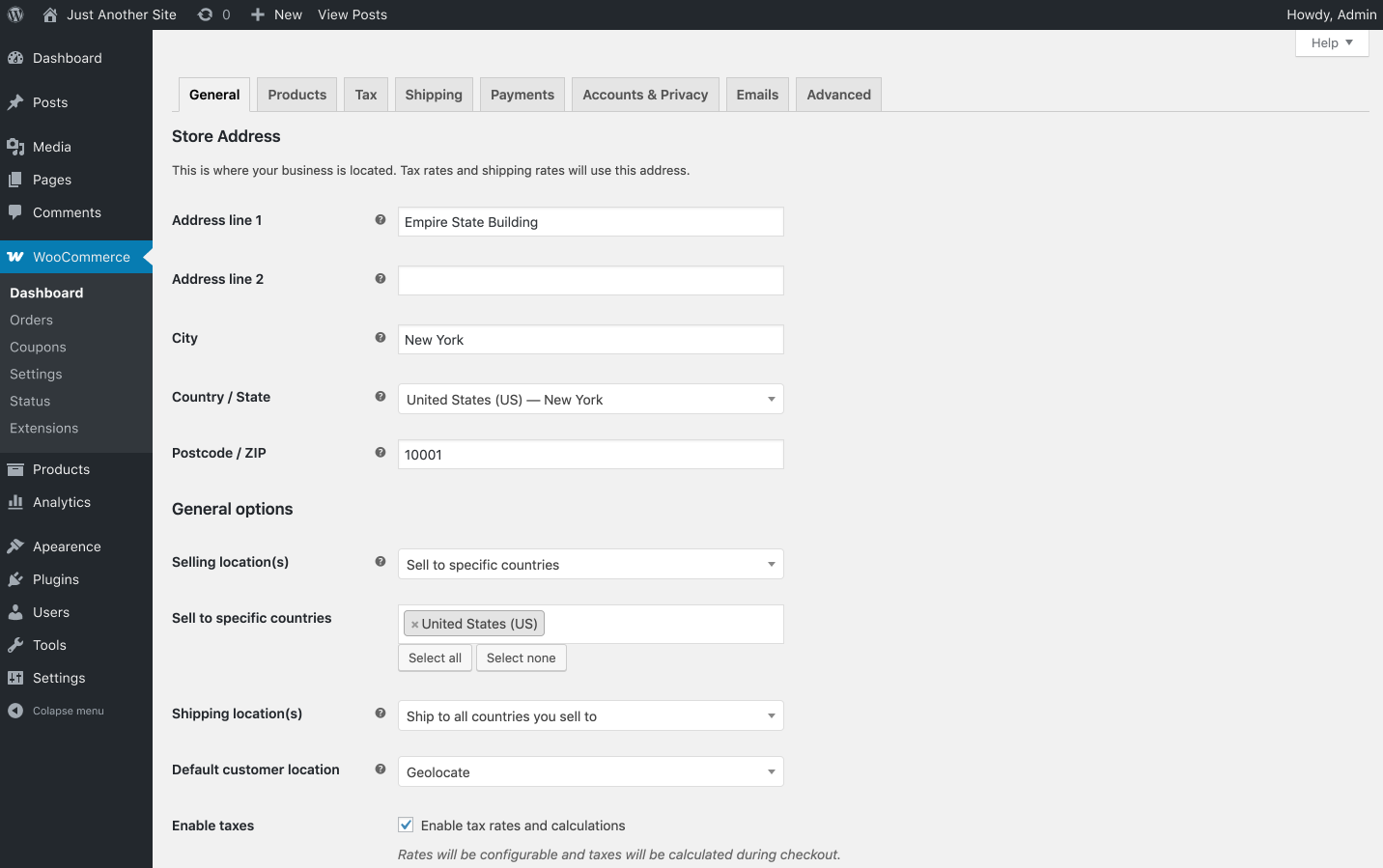The width and height of the screenshot is (1383, 868).
Task: Select the WooCommerce sidebar icon
Action: coord(17,257)
